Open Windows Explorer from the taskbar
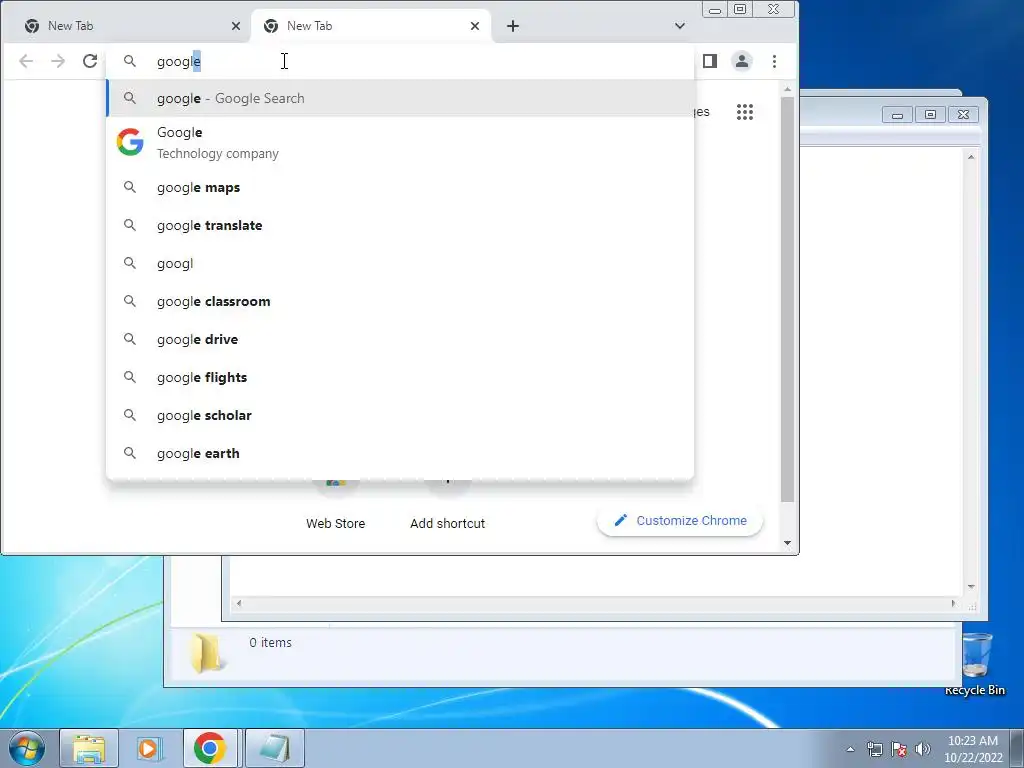Viewport: 1024px width, 768px height. click(x=89, y=748)
